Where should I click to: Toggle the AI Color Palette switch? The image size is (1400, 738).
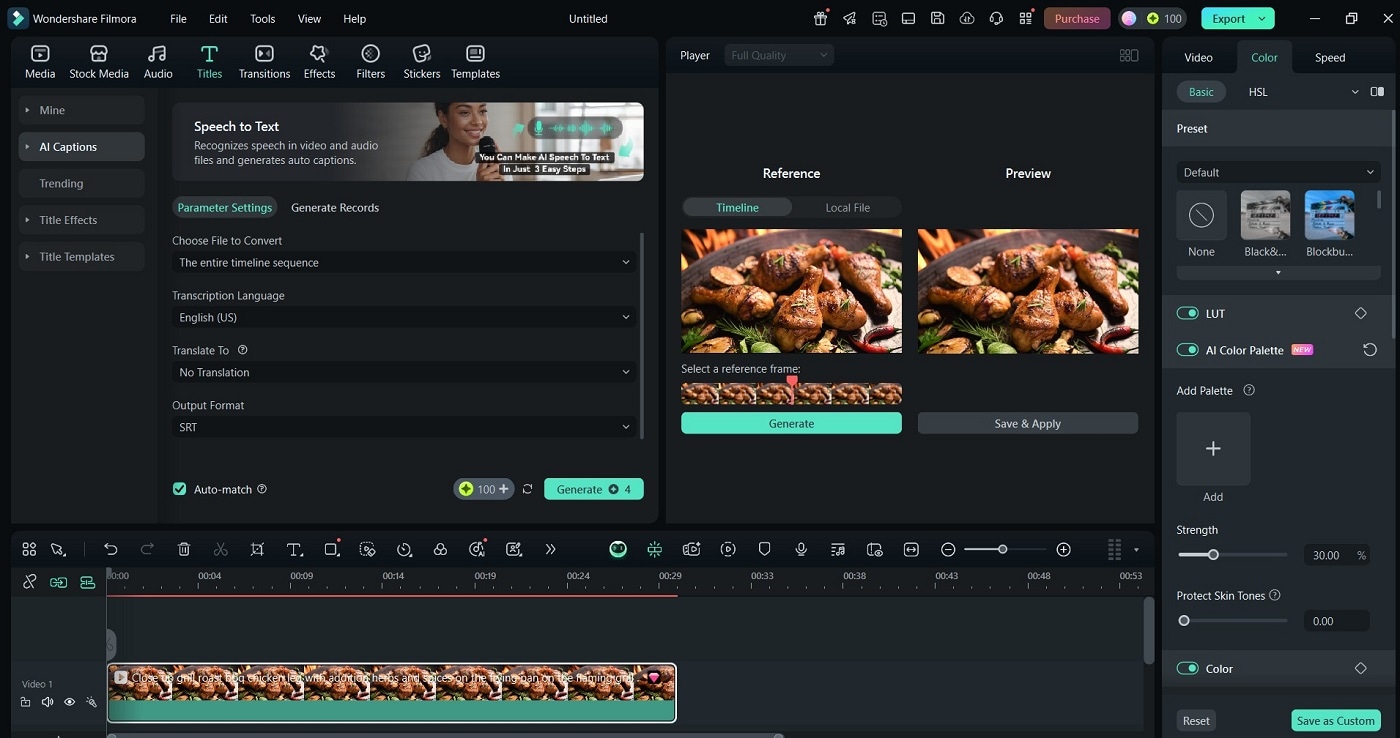[1187, 350]
